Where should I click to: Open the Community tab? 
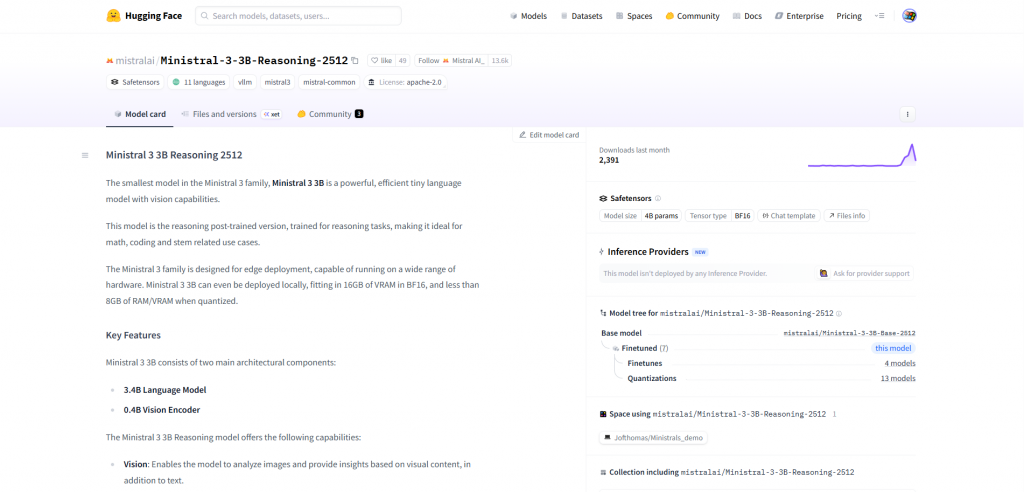[x=329, y=114]
